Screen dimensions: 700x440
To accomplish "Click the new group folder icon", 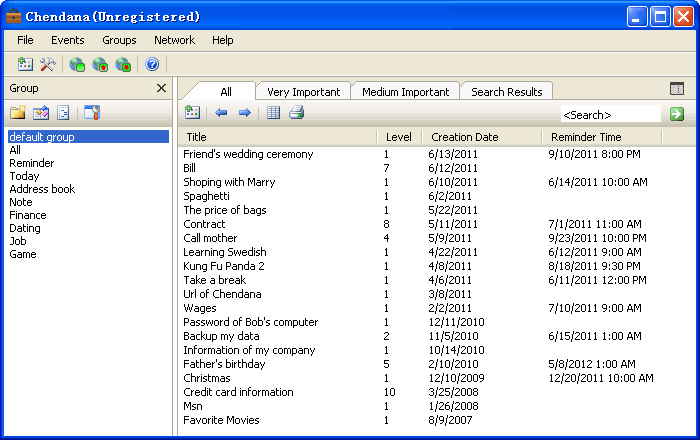I will tap(18, 113).
